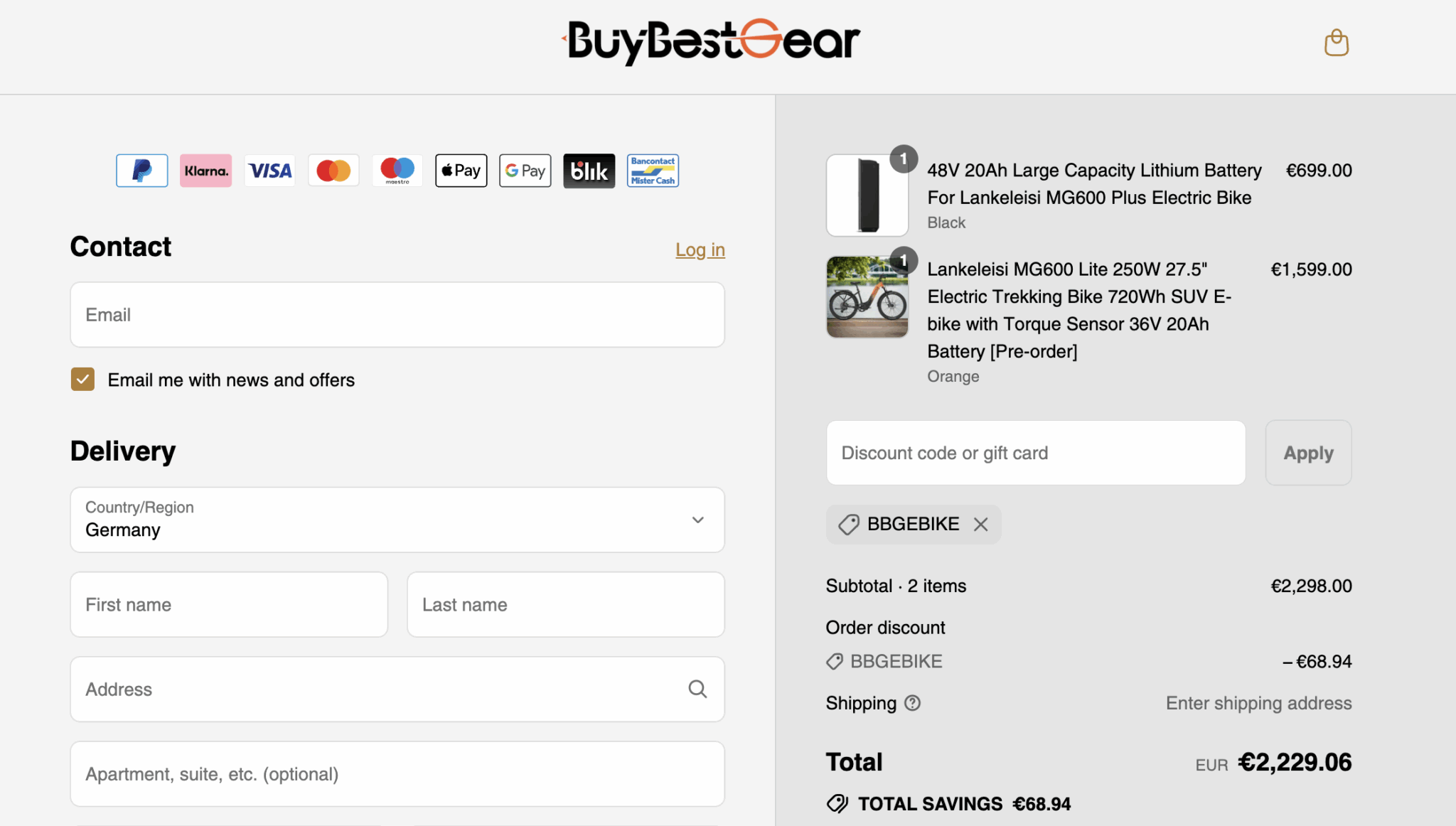
Task: Click tag icon beside Order discount BBGEBIKE
Action: pyautogui.click(x=835, y=662)
